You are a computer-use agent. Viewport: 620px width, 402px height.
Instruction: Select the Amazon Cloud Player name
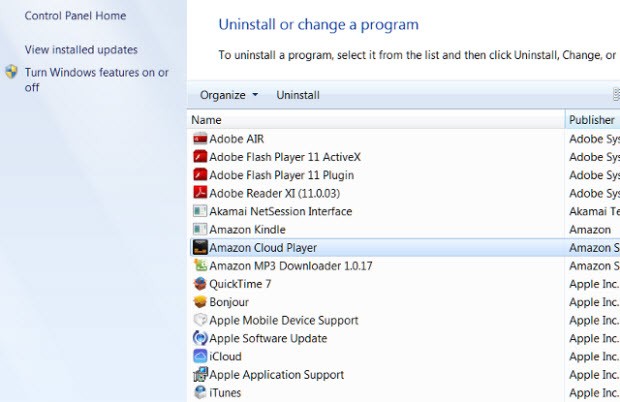[263, 248]
